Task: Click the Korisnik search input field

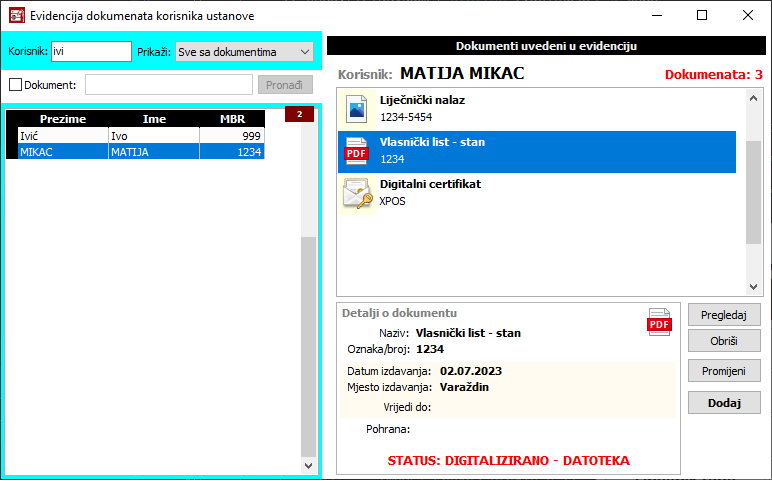Action: pos(90,52)
